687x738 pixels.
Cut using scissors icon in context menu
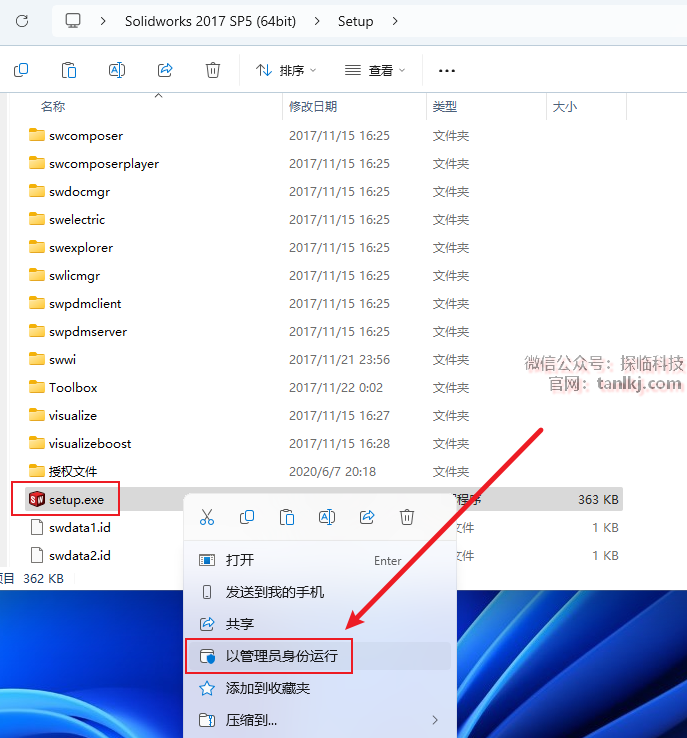(207, 517)
